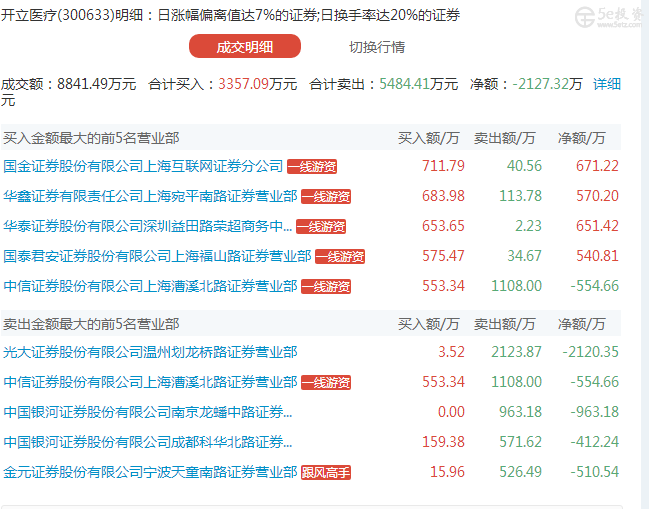Click sell amount 963.18
This screenshot has width=649, height=509.
click(520, 412)
